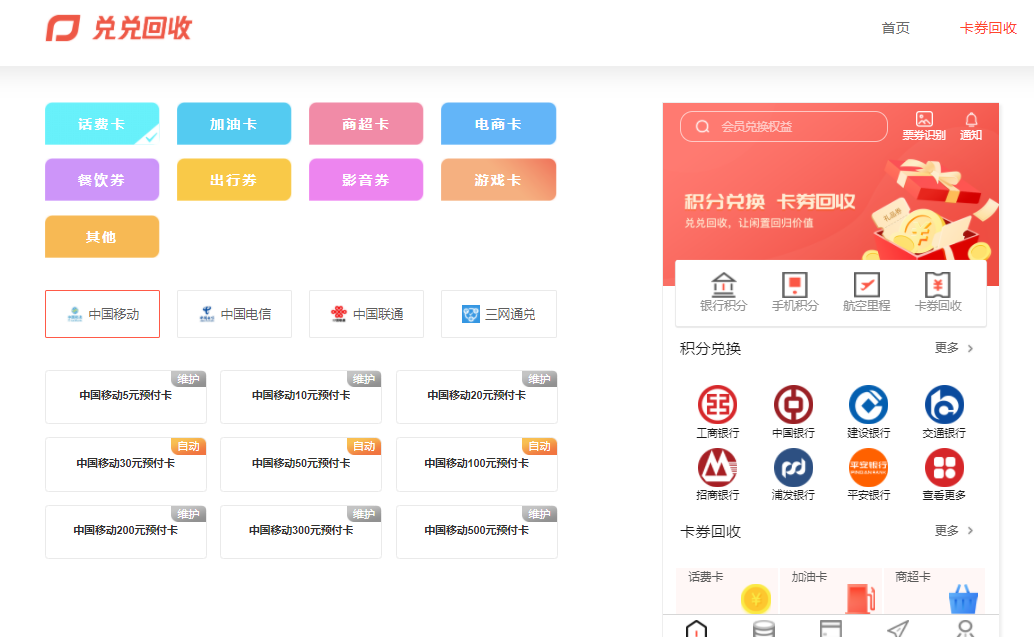The width and height of the screenshot is (1034, 637).
Task: Choose the 游戏卡 category button
Action: (x=499, y=179)
